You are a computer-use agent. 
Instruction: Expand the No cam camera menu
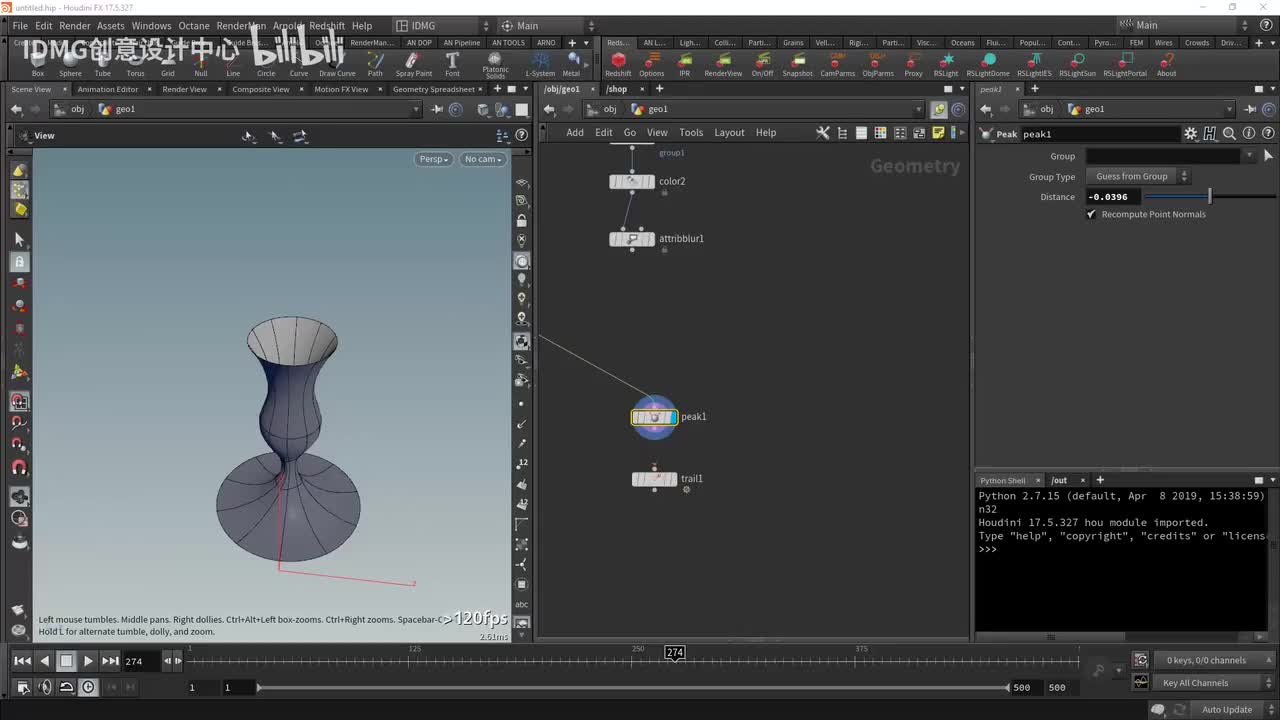click(x=483, y=159)
